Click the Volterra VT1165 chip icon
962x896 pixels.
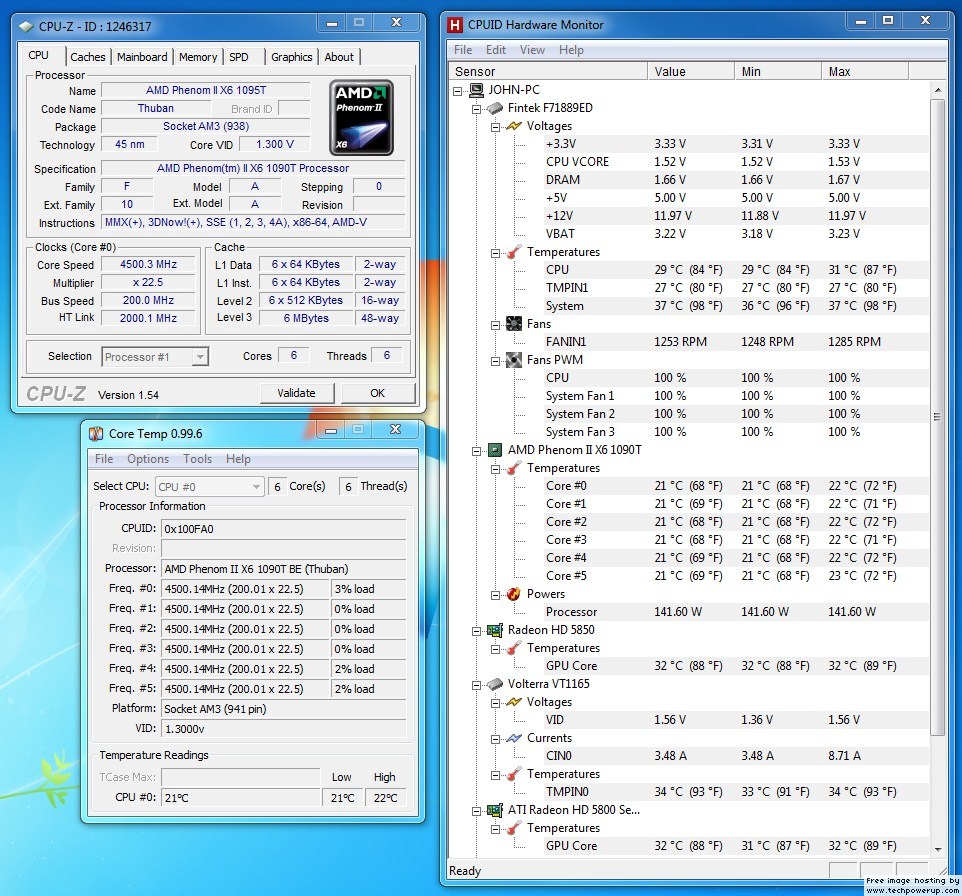pos(495,684)
